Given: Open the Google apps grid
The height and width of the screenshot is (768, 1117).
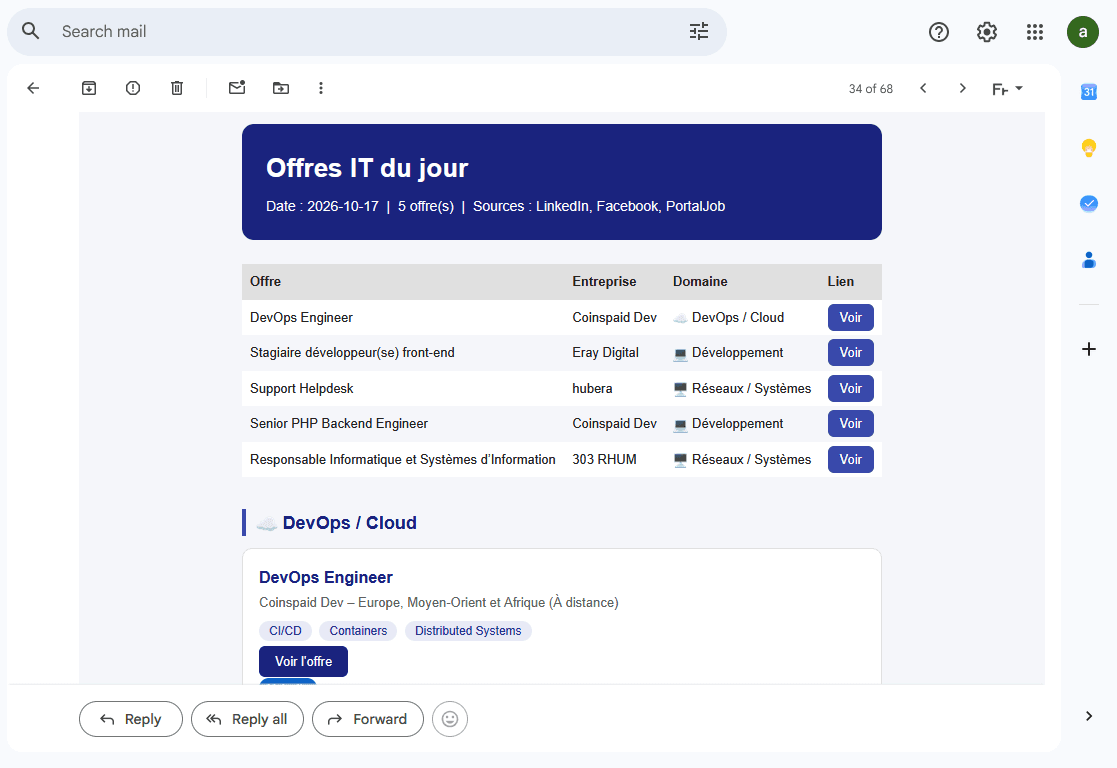Looking at the screenshot, I should (x=1034, y=32).
